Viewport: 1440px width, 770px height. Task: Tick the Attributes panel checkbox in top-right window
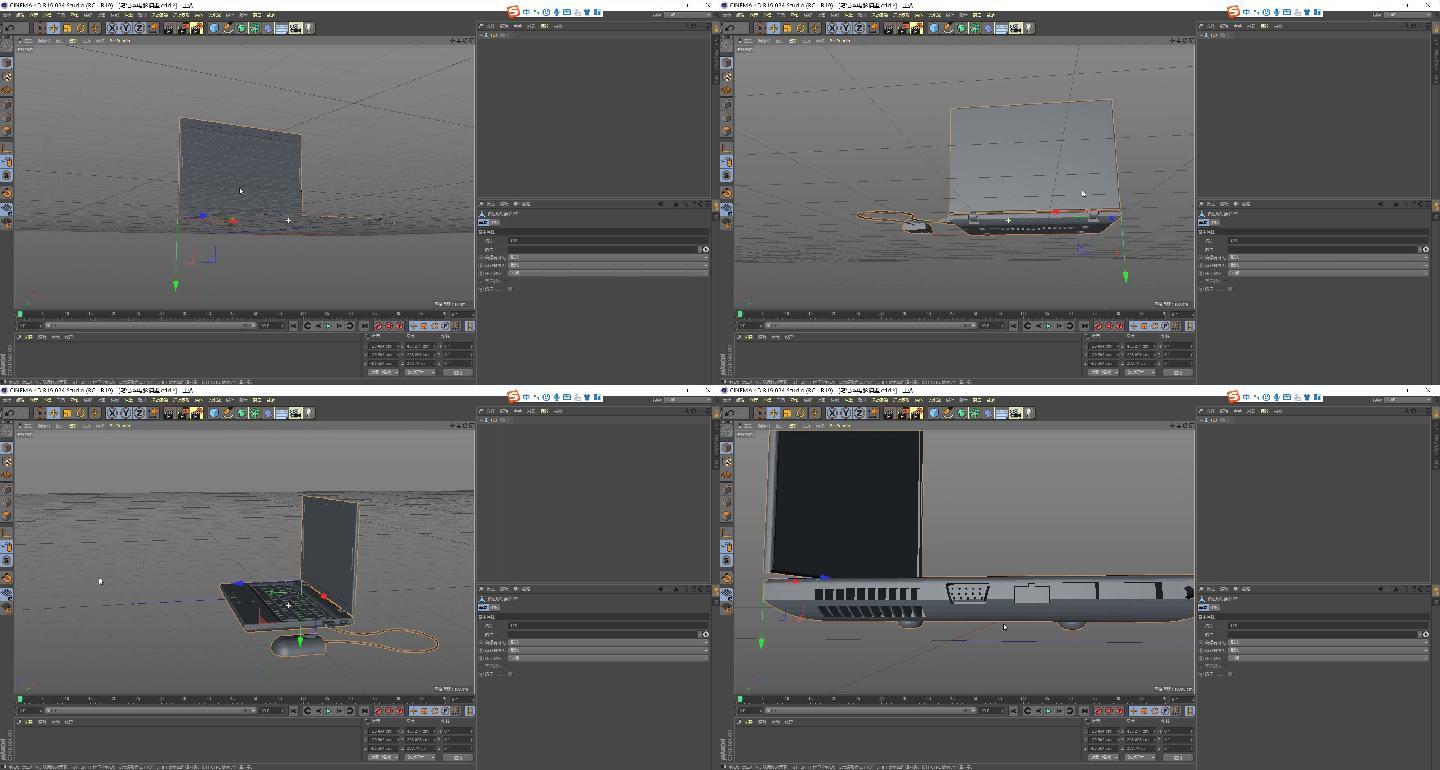(1230, 289)
